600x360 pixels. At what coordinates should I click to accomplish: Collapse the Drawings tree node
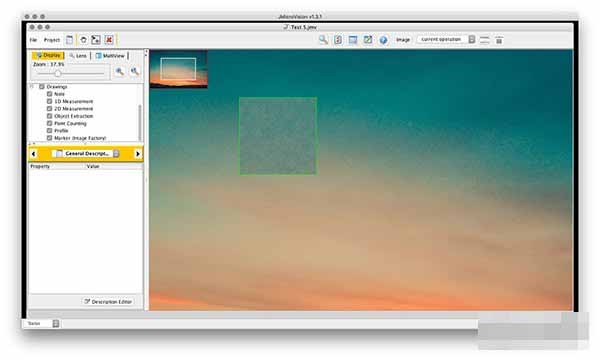pos(33,87)
